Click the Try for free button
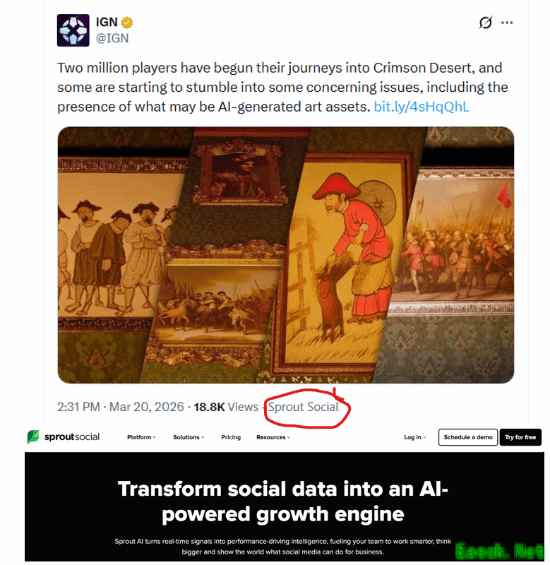This screenshot has width=550, height=565. (520, 437)
